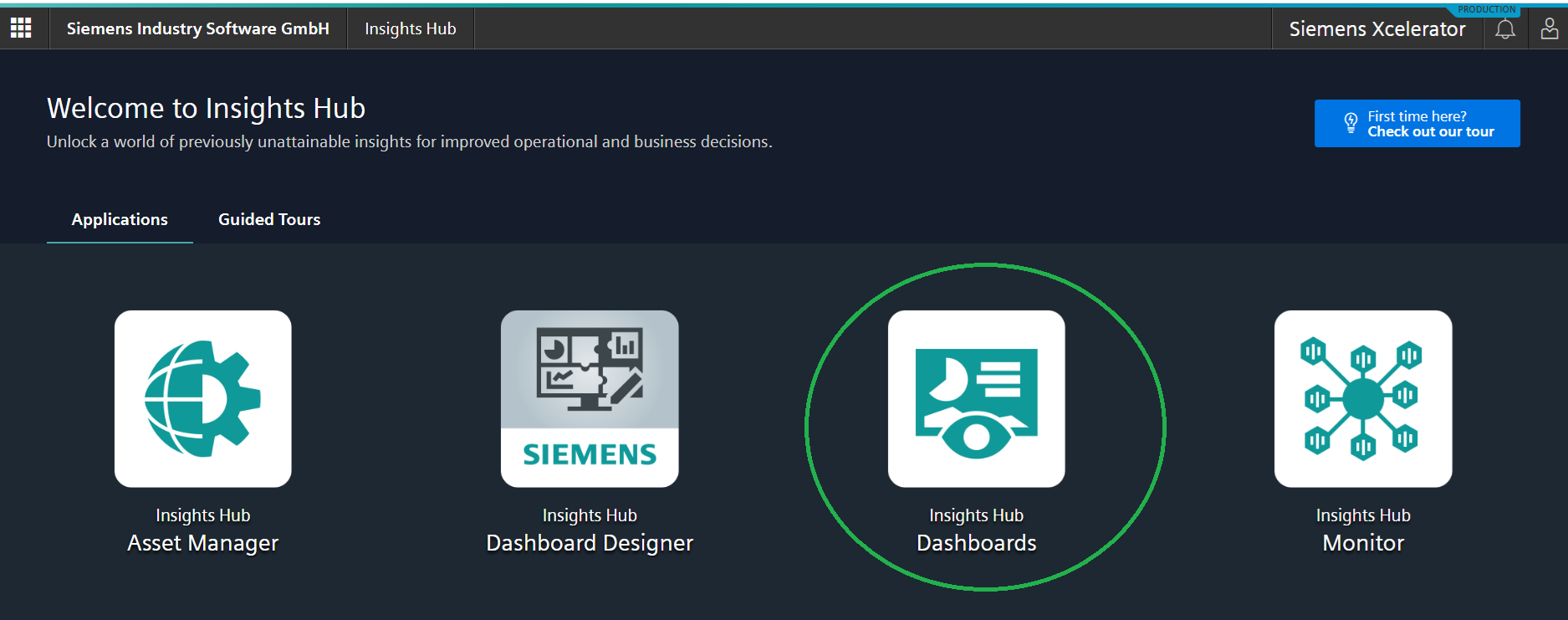This screenshot has width=1568, height=620.
Task: Click the Dashboard Designer label text
Action: (x=590, y=543)
